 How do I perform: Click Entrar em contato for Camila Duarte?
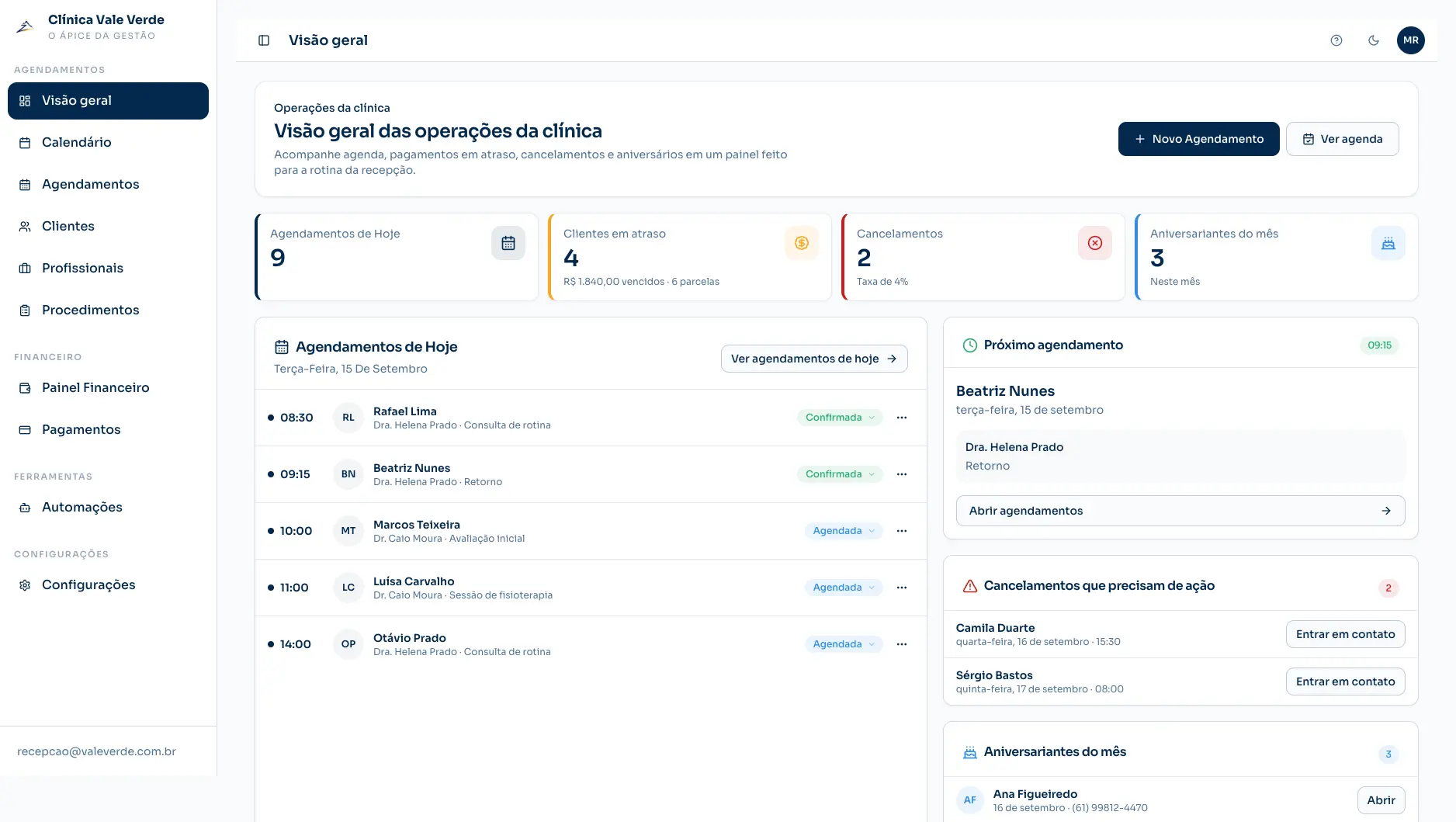pyautogui.click(x=1345, y=634)
